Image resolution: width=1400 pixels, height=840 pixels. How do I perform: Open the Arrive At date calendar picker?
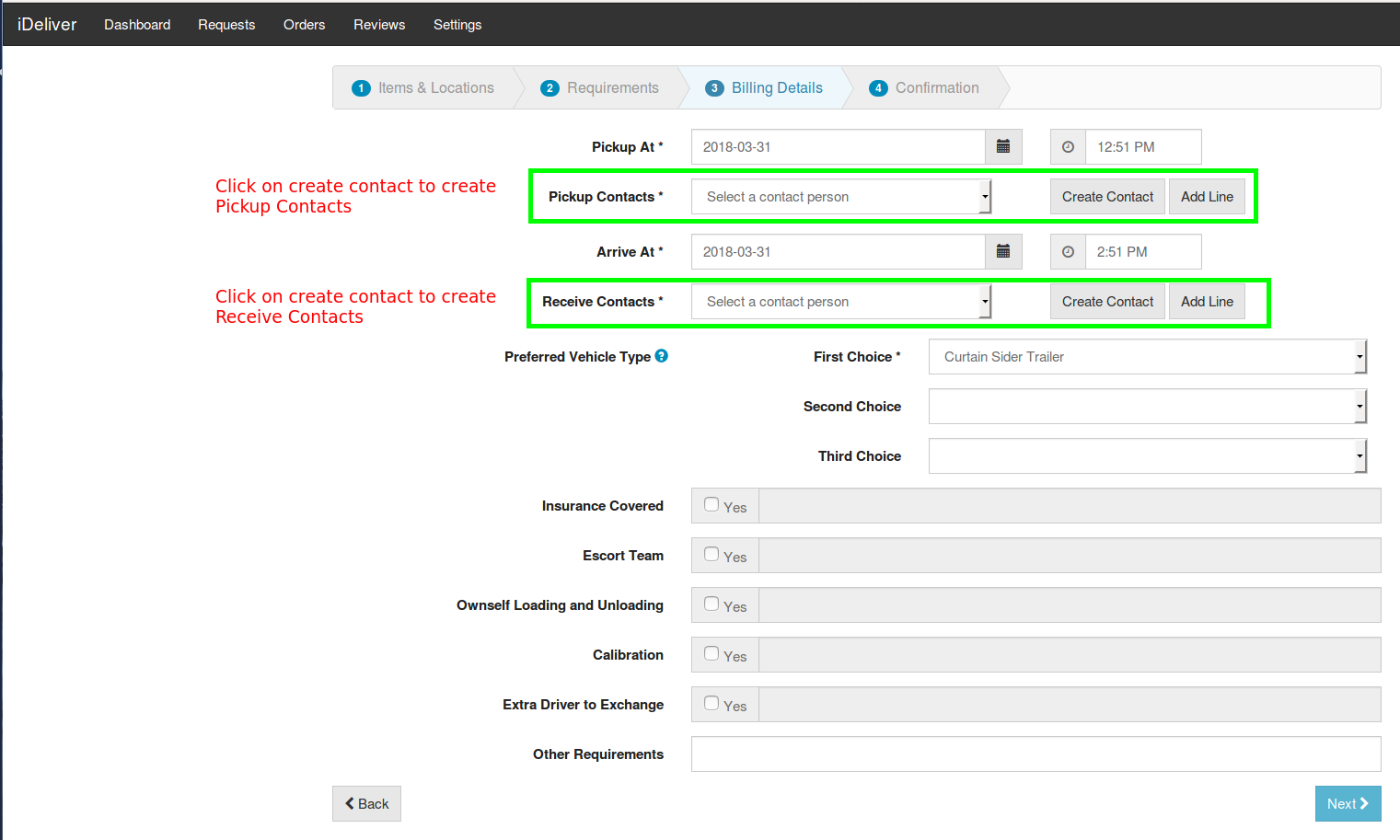pos(1003,251)
